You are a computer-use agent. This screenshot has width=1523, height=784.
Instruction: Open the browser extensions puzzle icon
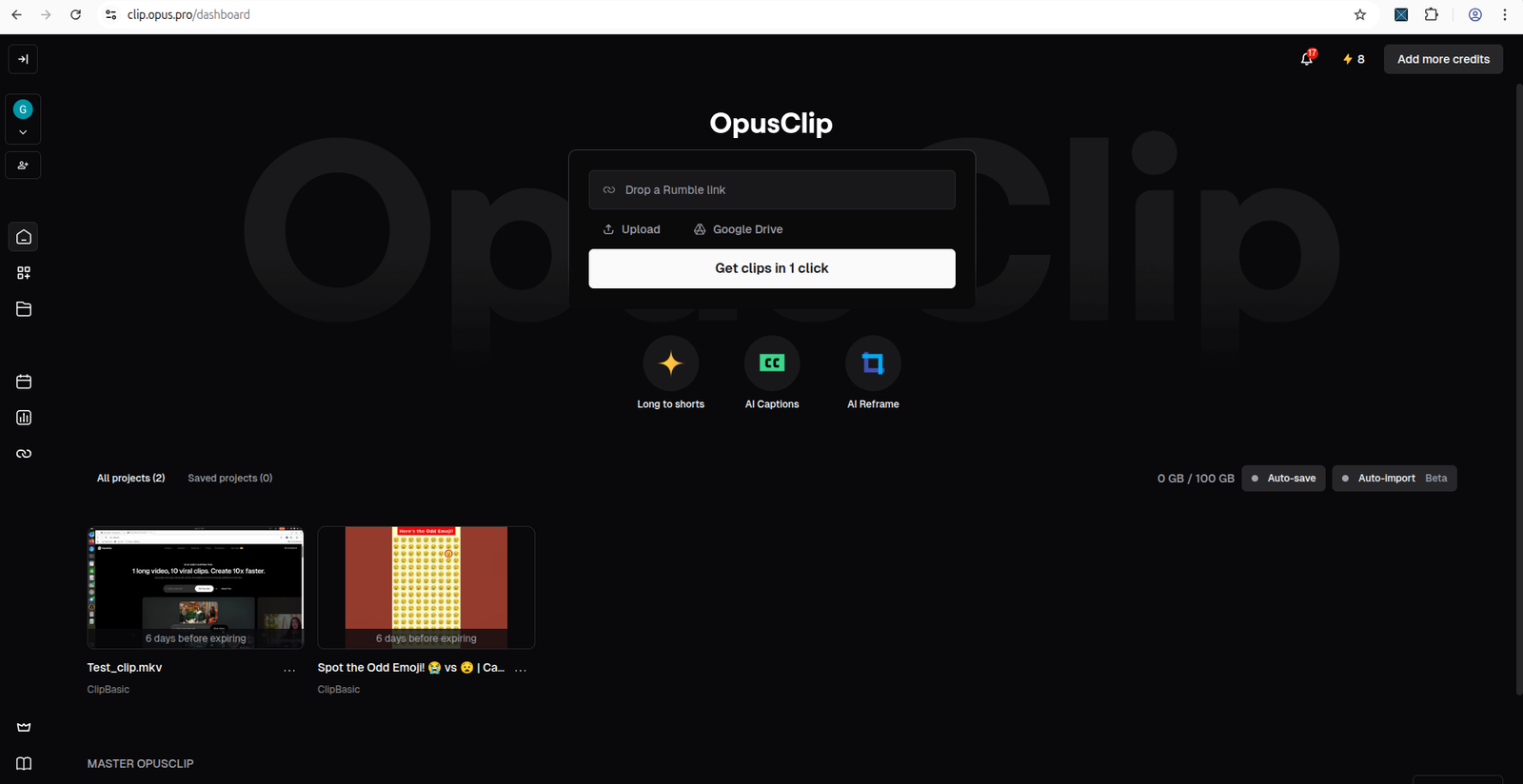tap(1432, 14)
